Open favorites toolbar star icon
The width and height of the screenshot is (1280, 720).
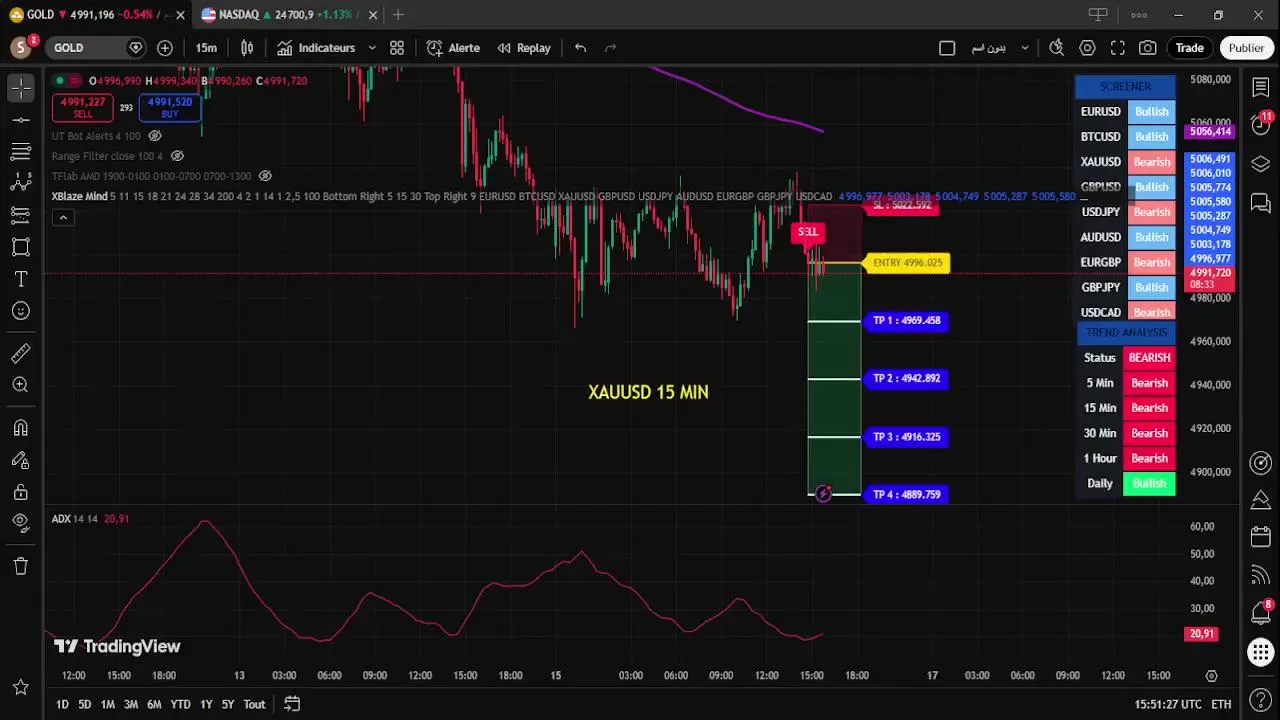[20, 687]
